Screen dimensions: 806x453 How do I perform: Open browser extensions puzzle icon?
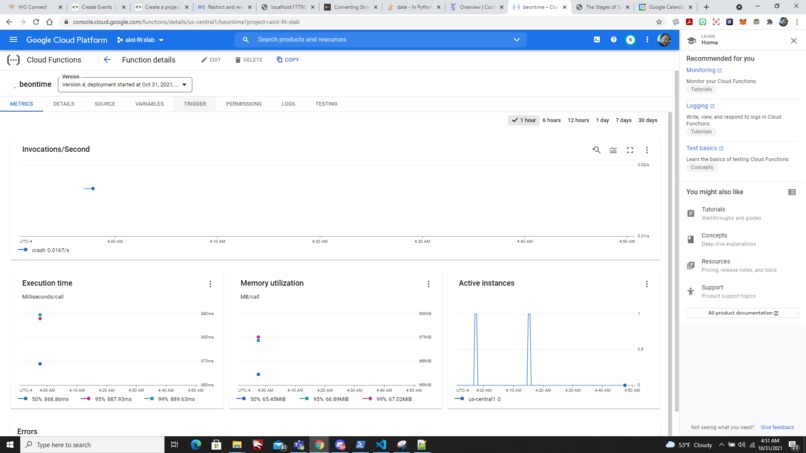[770, 22]
